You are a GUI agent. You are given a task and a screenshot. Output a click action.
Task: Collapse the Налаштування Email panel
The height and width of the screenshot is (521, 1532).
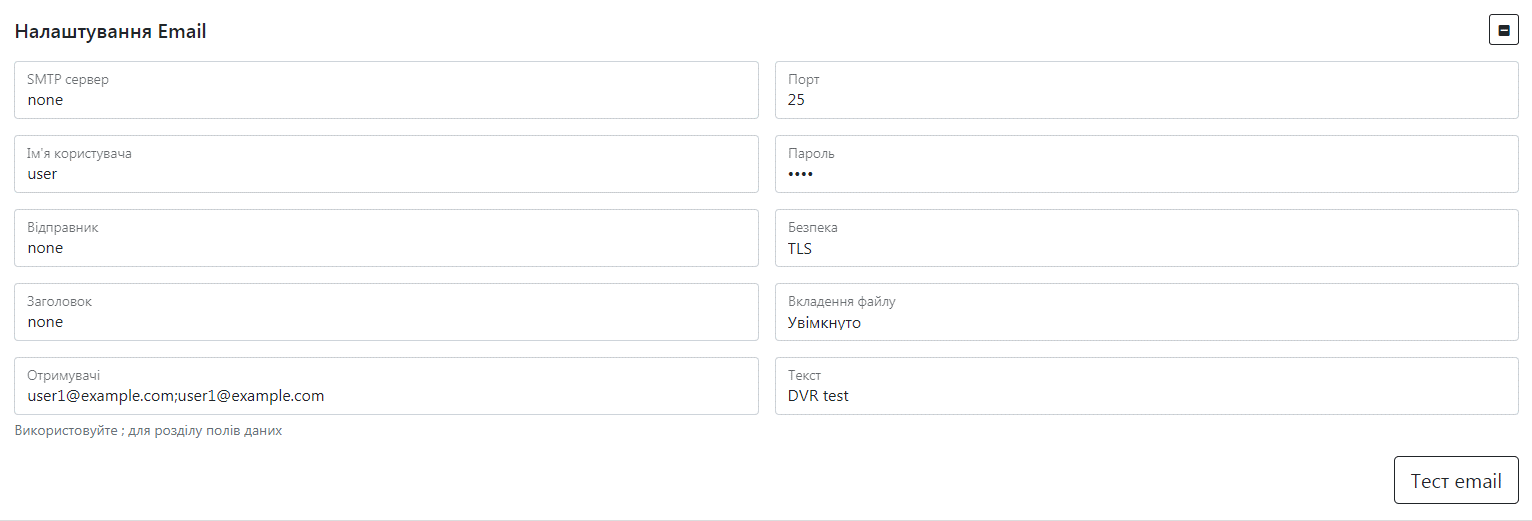(1503, 31)
